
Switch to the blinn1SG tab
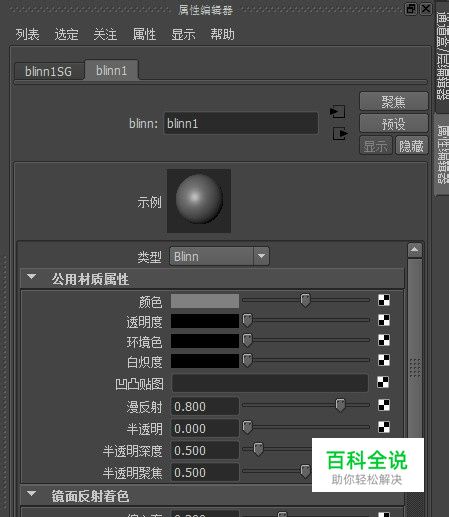[49, 71]
